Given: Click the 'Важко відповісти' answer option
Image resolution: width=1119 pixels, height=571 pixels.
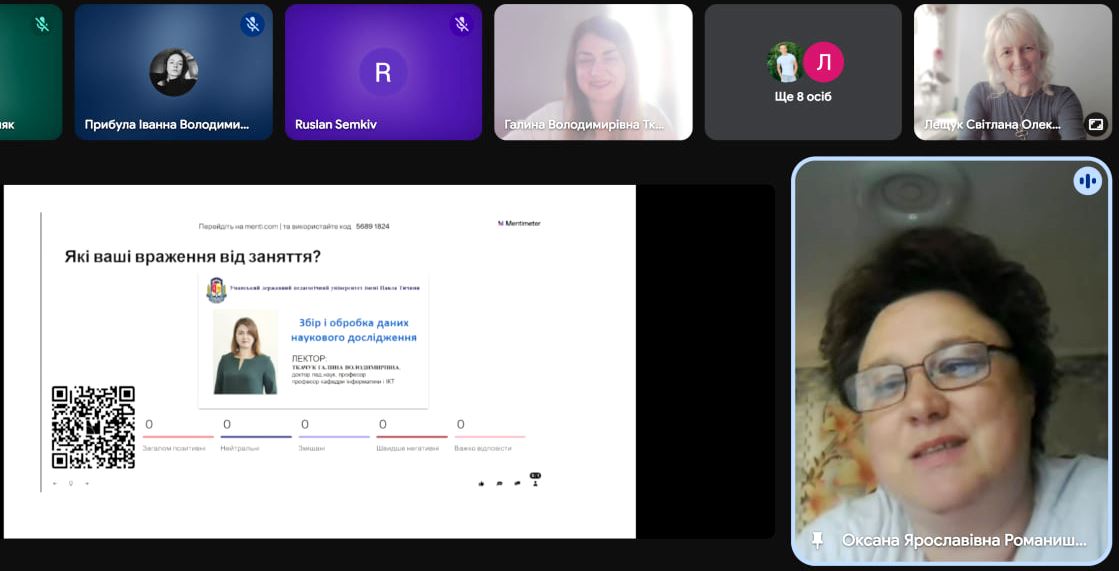Looking at the screenshot, I should [483, 448].
